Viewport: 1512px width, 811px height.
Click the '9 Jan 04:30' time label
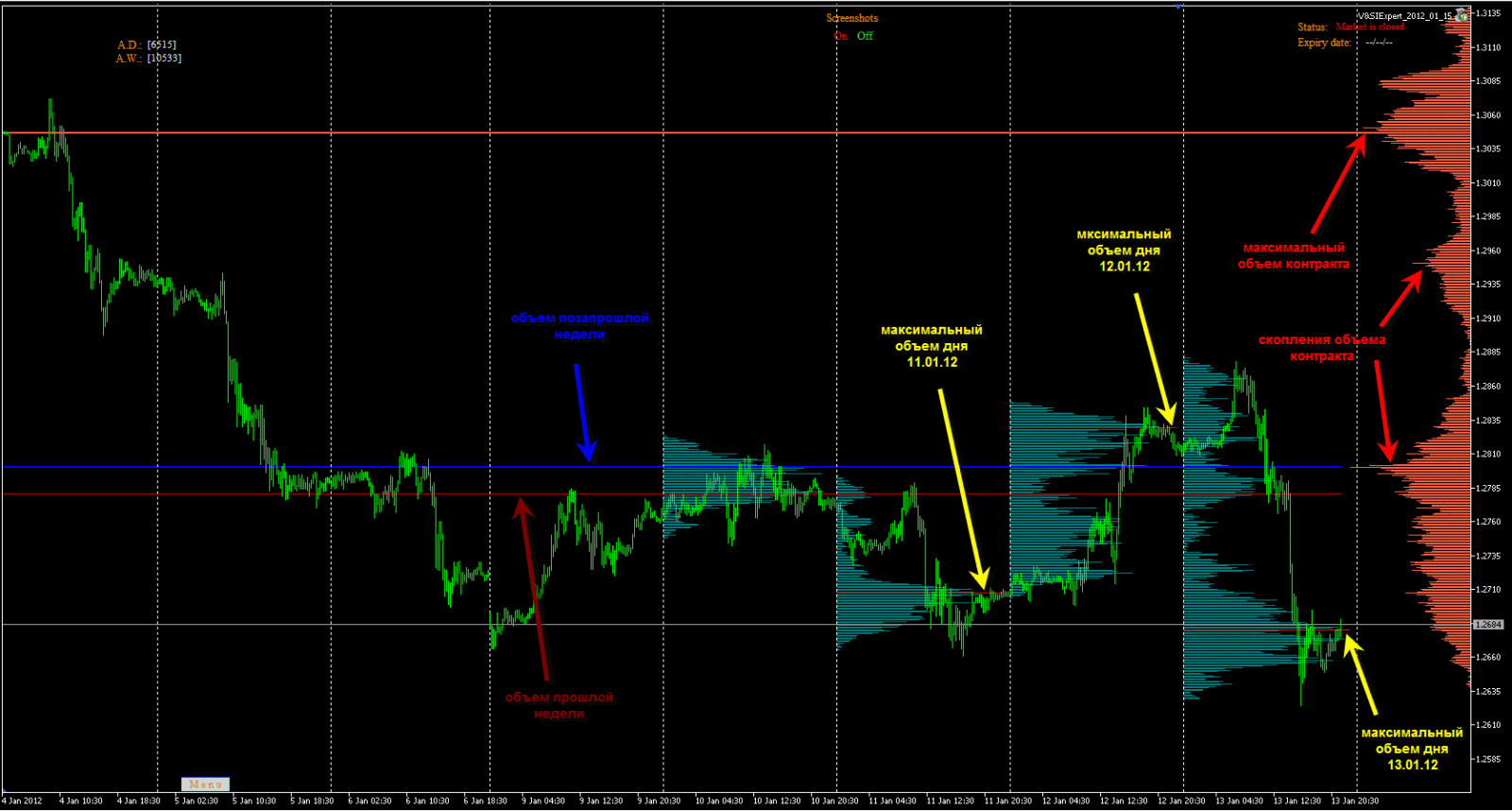click(x=542, y=802)
